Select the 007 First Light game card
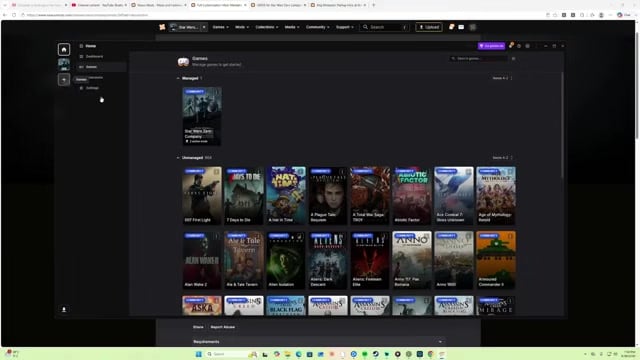The image size is (640, 360). click(202, 196)
